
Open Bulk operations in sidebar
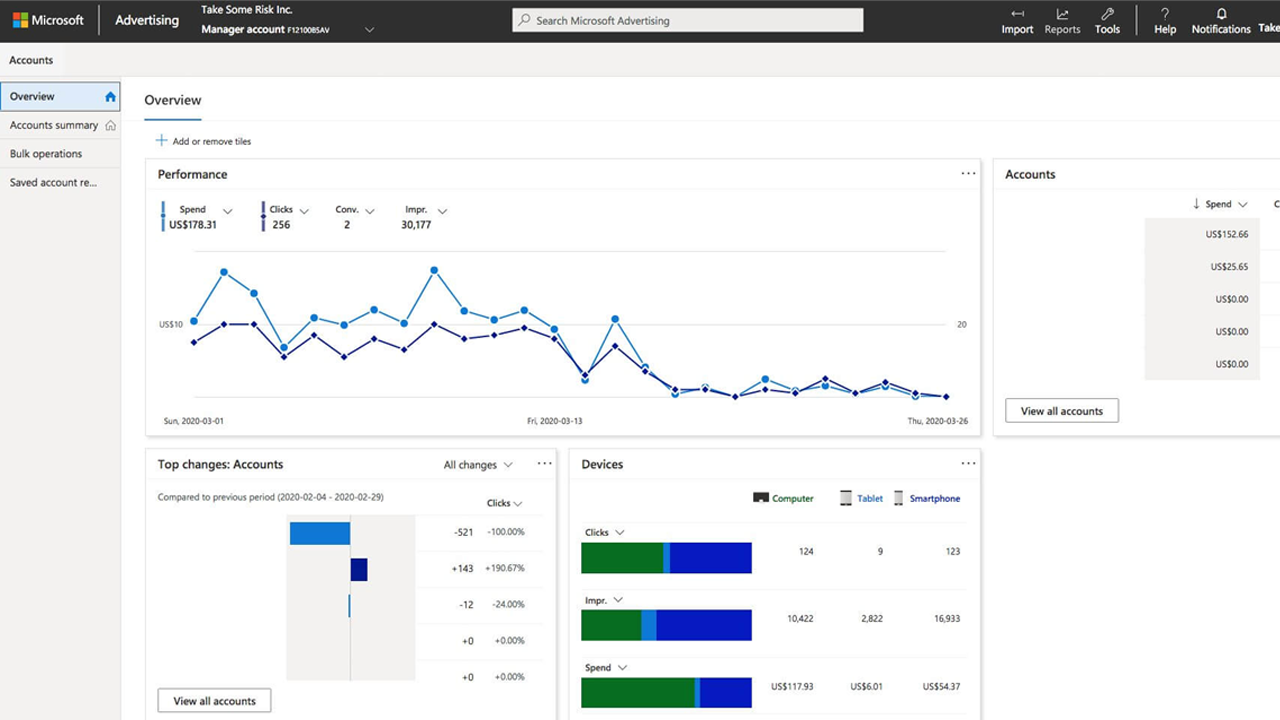point(60,154)
